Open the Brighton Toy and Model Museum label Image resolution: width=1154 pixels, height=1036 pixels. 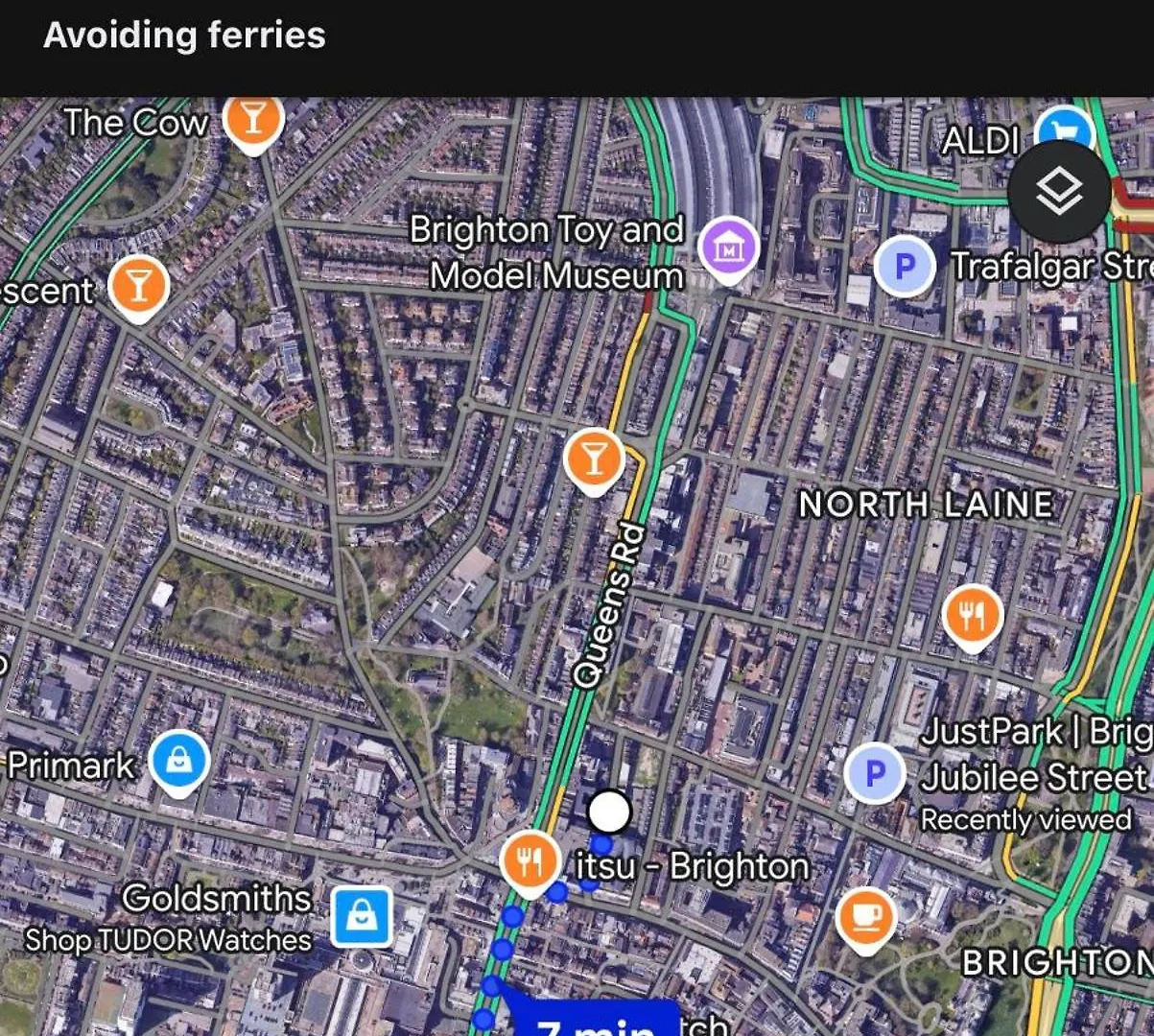(547, 252)
